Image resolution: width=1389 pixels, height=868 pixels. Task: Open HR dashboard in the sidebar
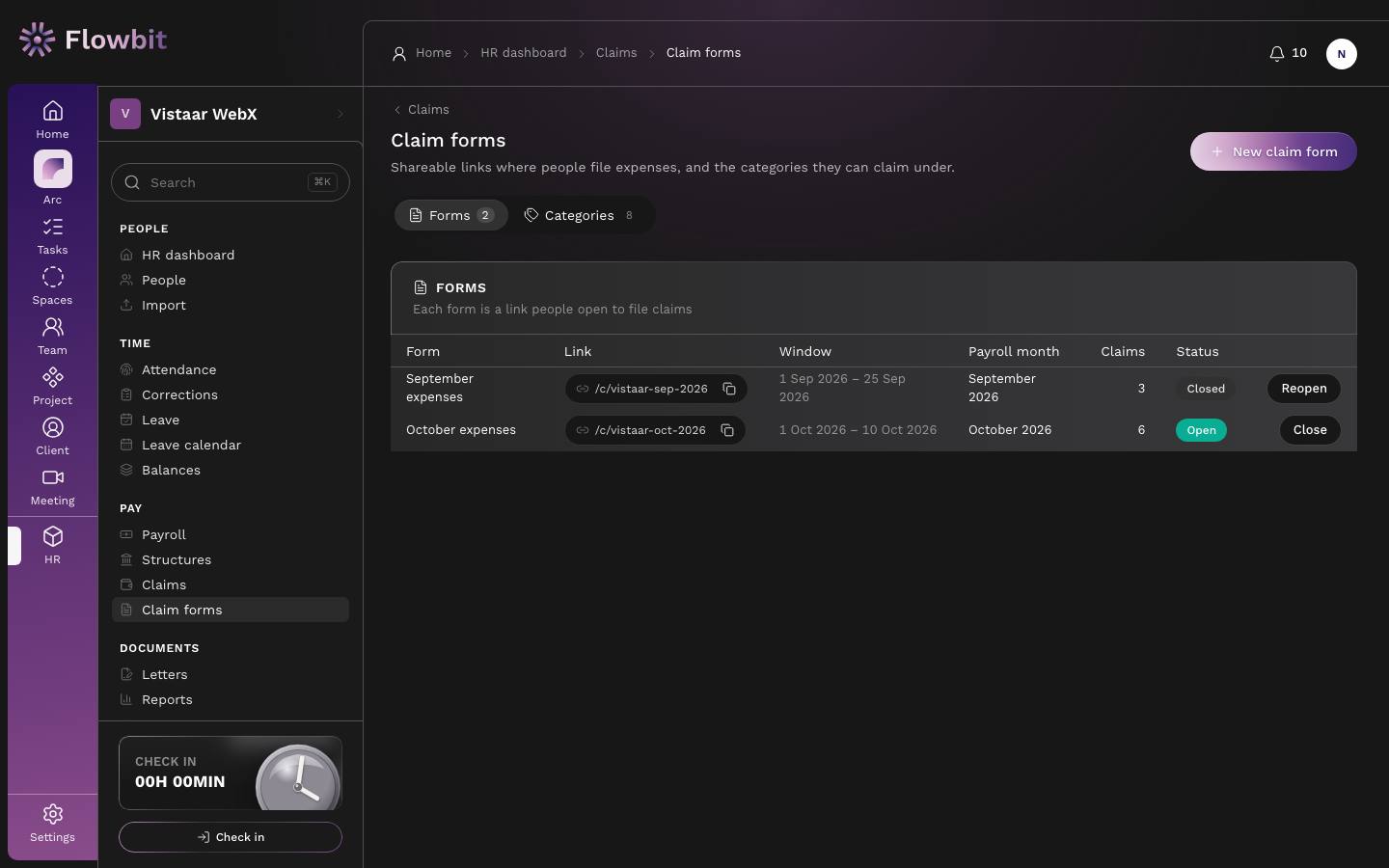[x=230, y=255]
